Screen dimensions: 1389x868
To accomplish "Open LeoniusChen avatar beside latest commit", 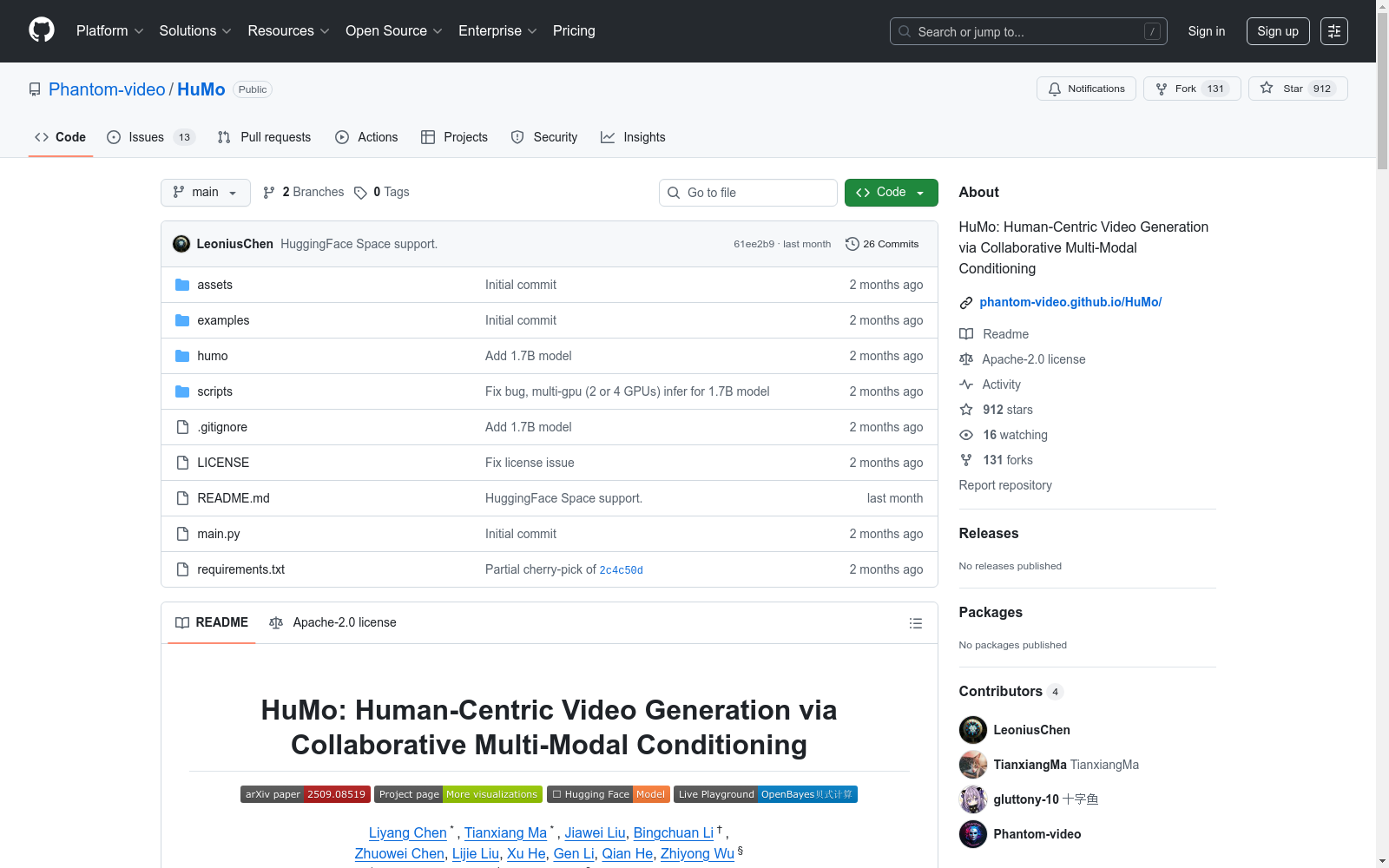I will pyautogui.click(x=181, y=244).
